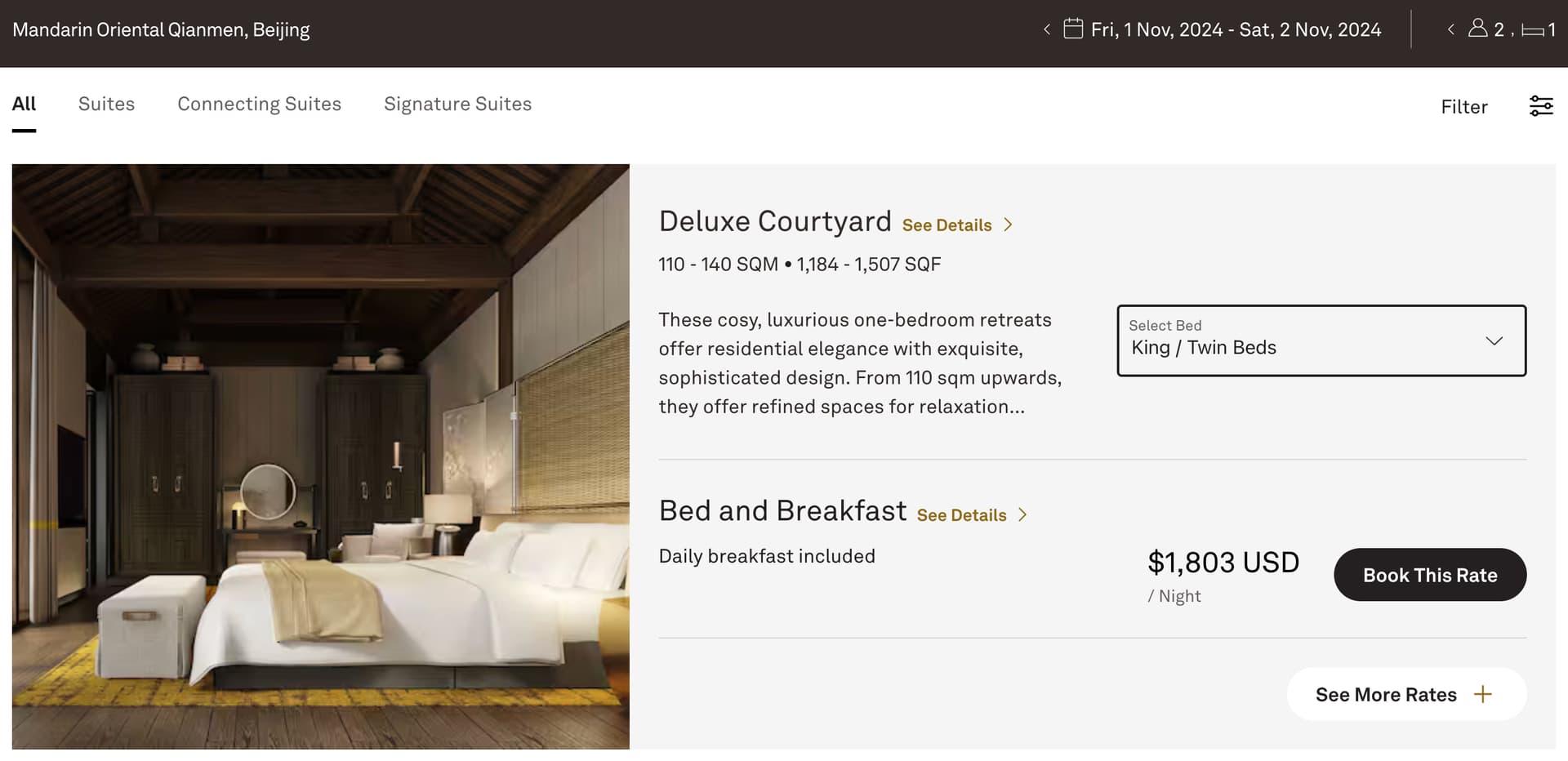This screenshot has height=761, width=1568.
Task: Click the calendar icon in header
Action: tap(1072, 29)
